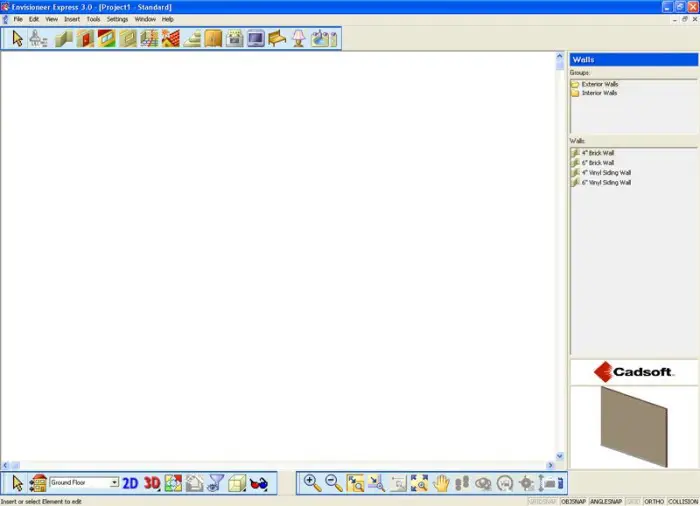The image size is (700, 506).
Task: Toggle OBJSNAP in status bar
Action: point(574,501)
